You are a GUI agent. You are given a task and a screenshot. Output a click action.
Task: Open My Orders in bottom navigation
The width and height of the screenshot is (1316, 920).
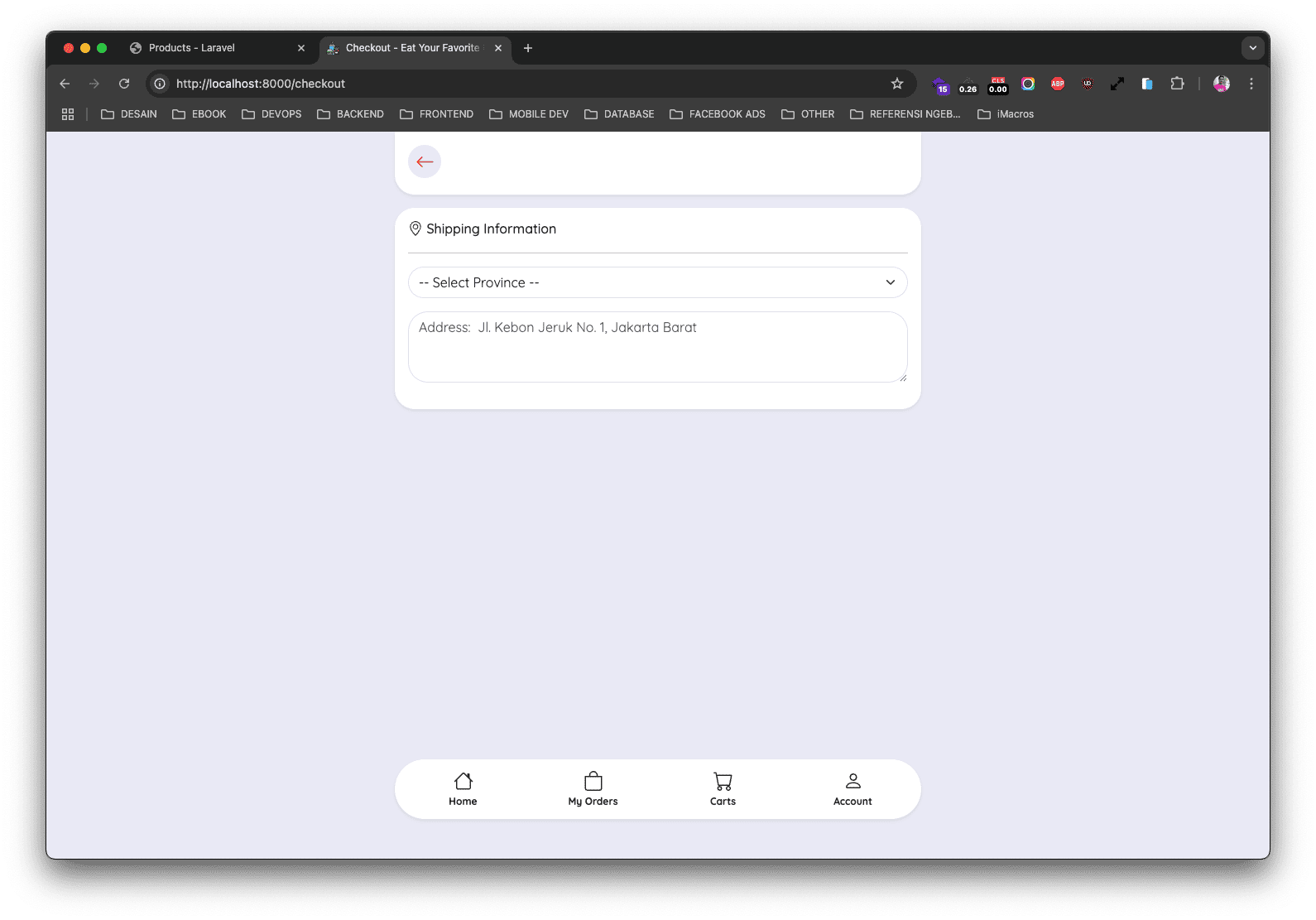click(593, 789)
